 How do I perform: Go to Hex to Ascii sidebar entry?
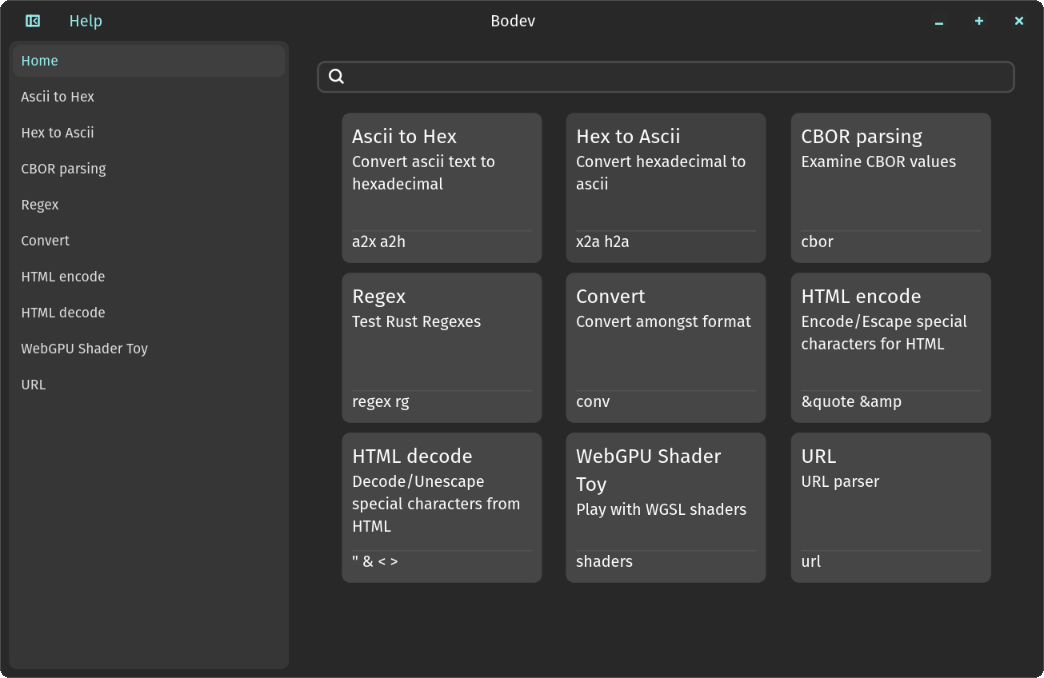(x=149, y=133)
